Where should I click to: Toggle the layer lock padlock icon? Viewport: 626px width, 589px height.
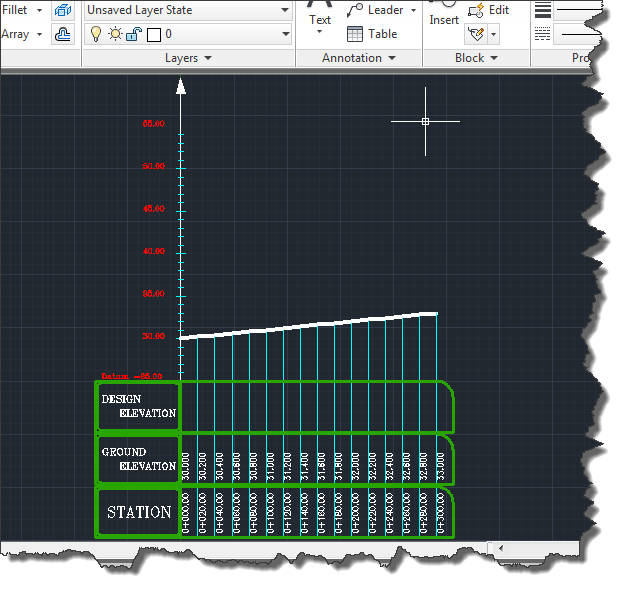point(132,34)
